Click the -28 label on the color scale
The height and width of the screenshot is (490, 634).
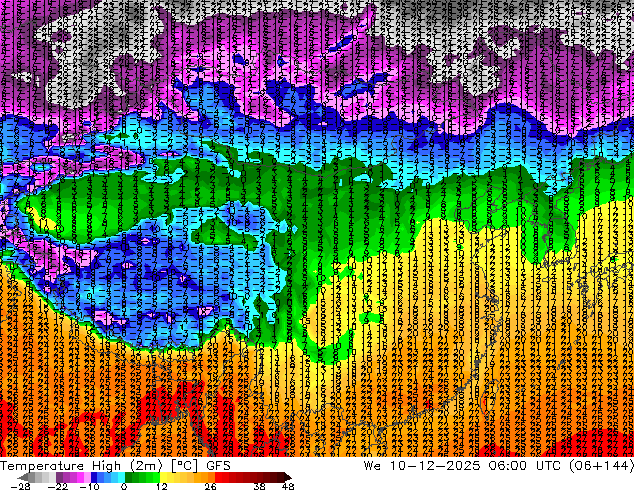pyautogui.click(x=20, y=486)
